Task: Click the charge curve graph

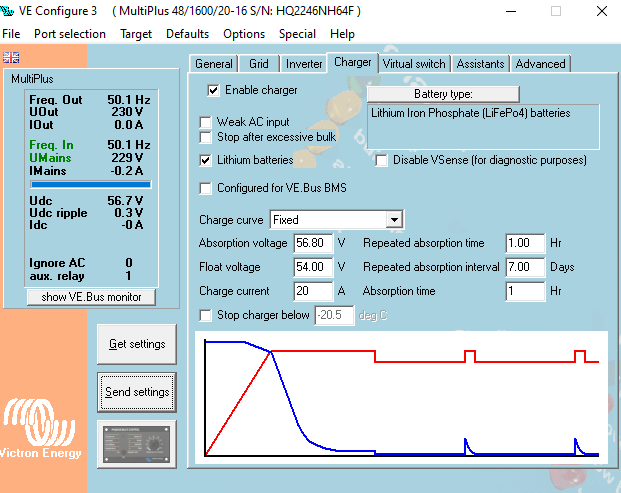Action: pyautogui.click(x=401, y=398)
